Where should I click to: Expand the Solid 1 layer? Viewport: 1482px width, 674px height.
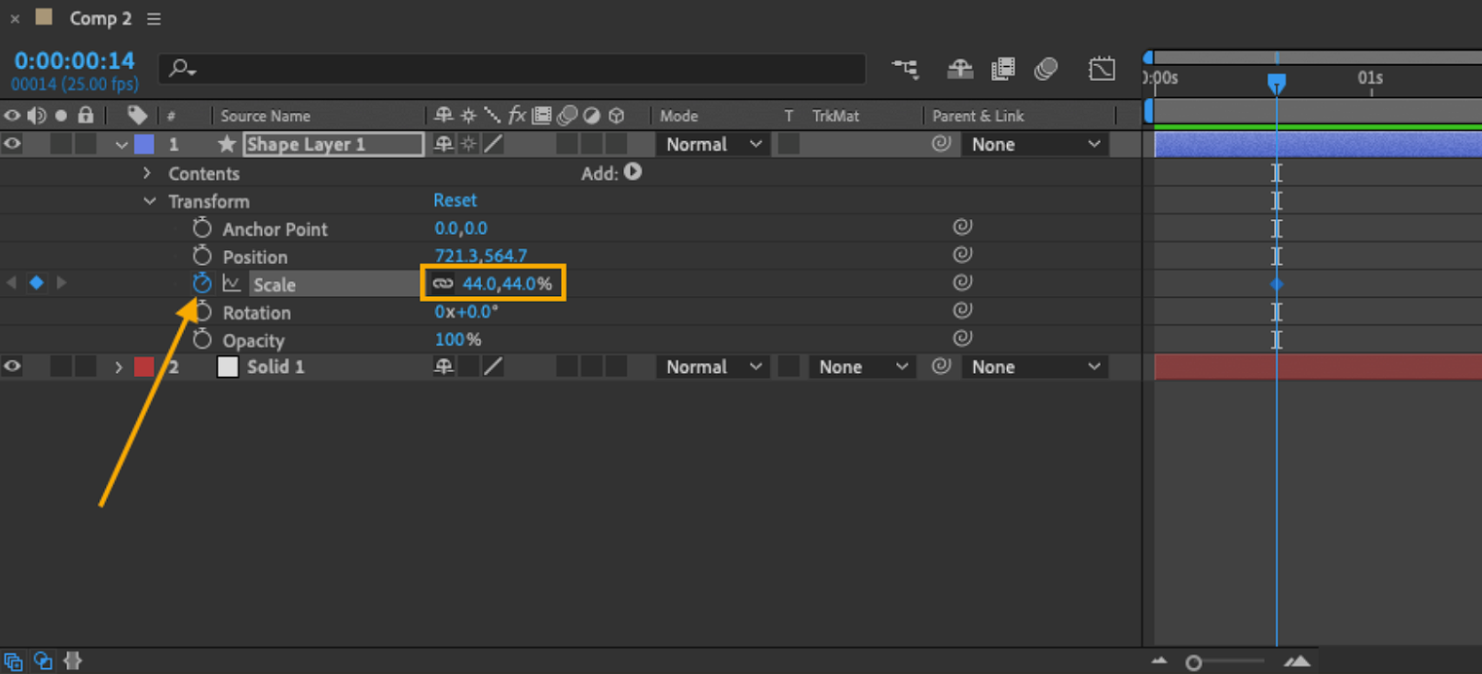pyautogui.click(x=119, y=367)
